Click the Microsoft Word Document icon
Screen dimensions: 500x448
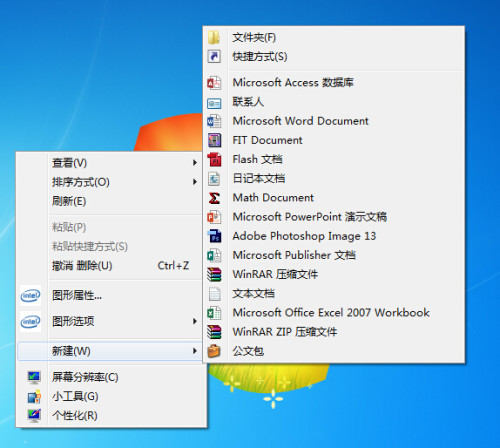pyautogui.click(x=214, y=121)
